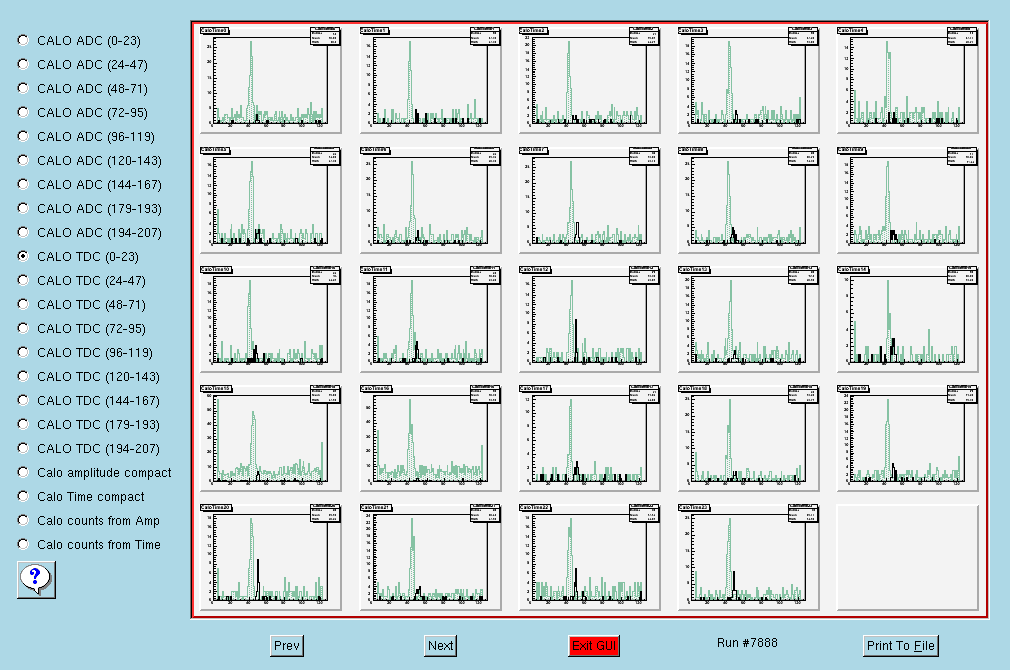Open the CaloTime11 histogram plot

tap(430, 319)
